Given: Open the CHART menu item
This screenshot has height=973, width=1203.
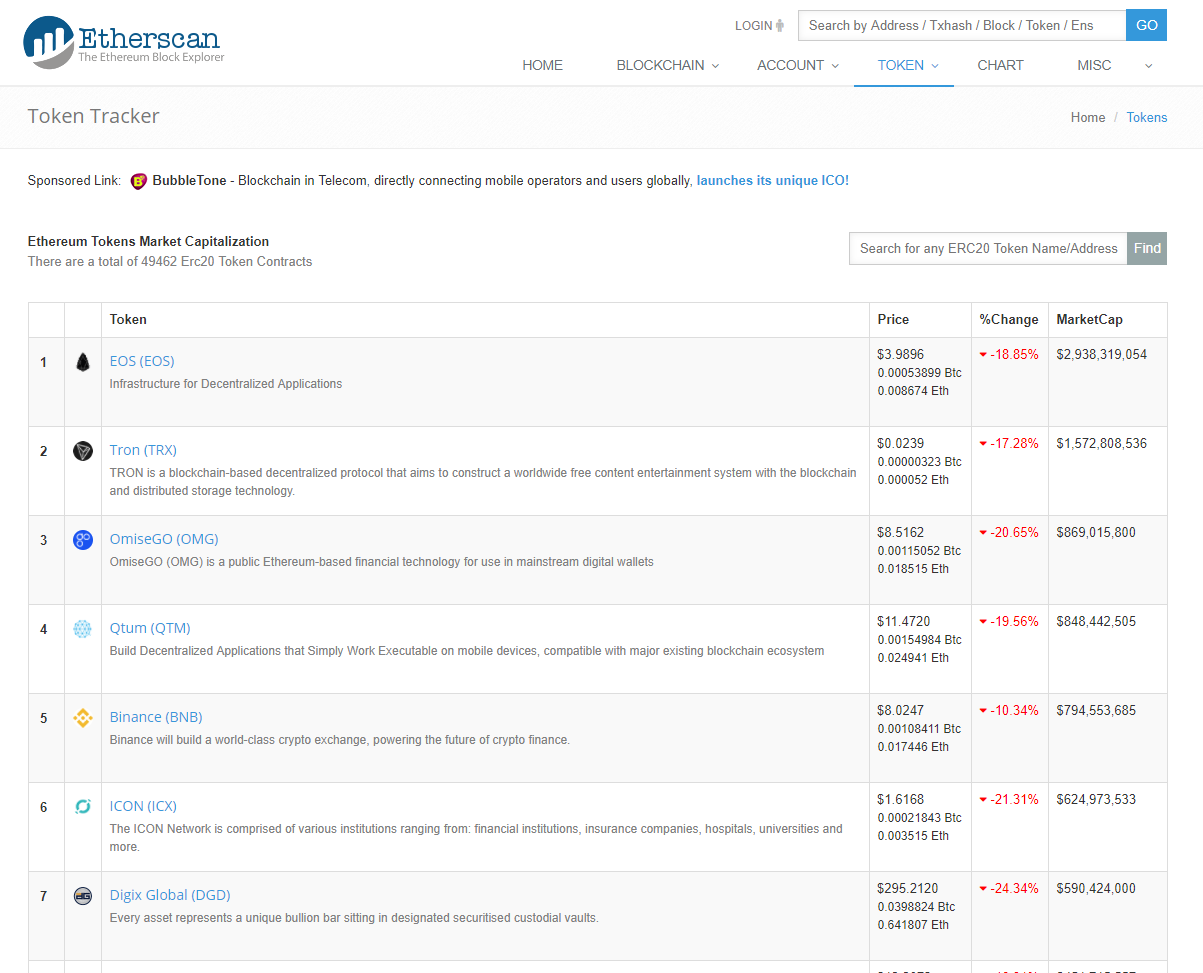Looking at the screenshot, I should click(1000, 65).
